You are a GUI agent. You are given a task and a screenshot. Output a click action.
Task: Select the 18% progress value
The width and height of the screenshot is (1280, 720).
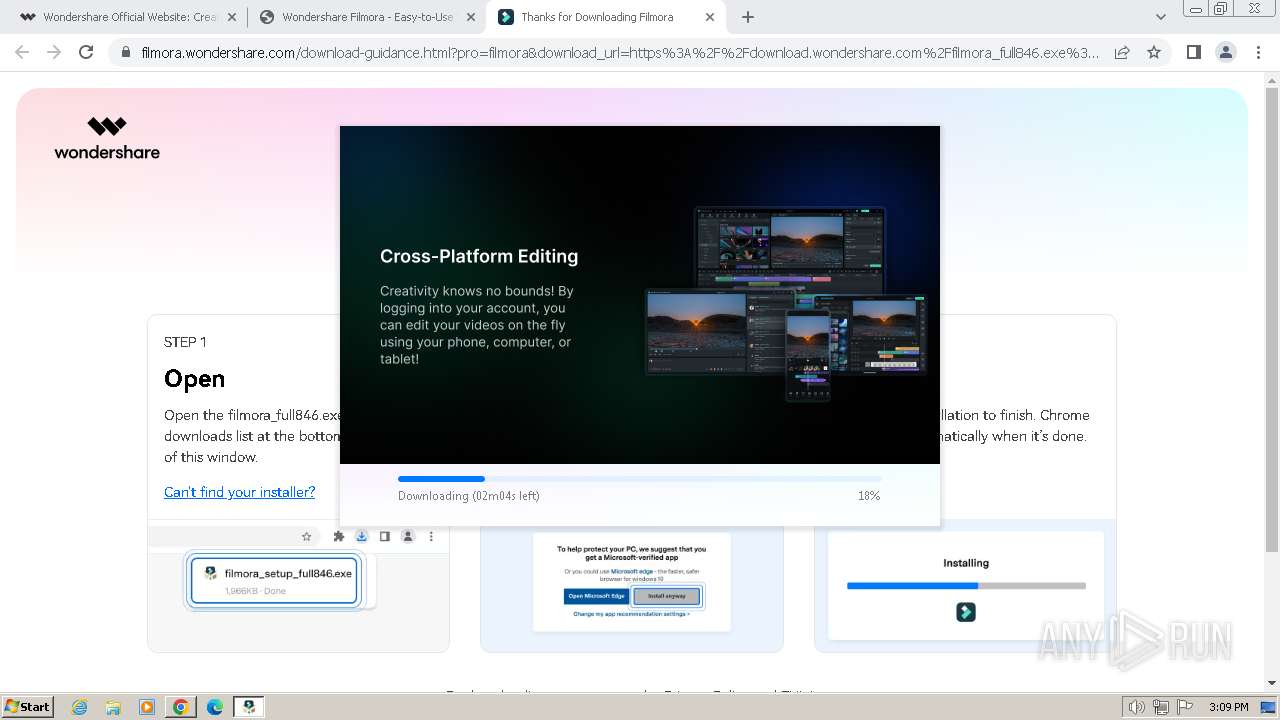869,496
